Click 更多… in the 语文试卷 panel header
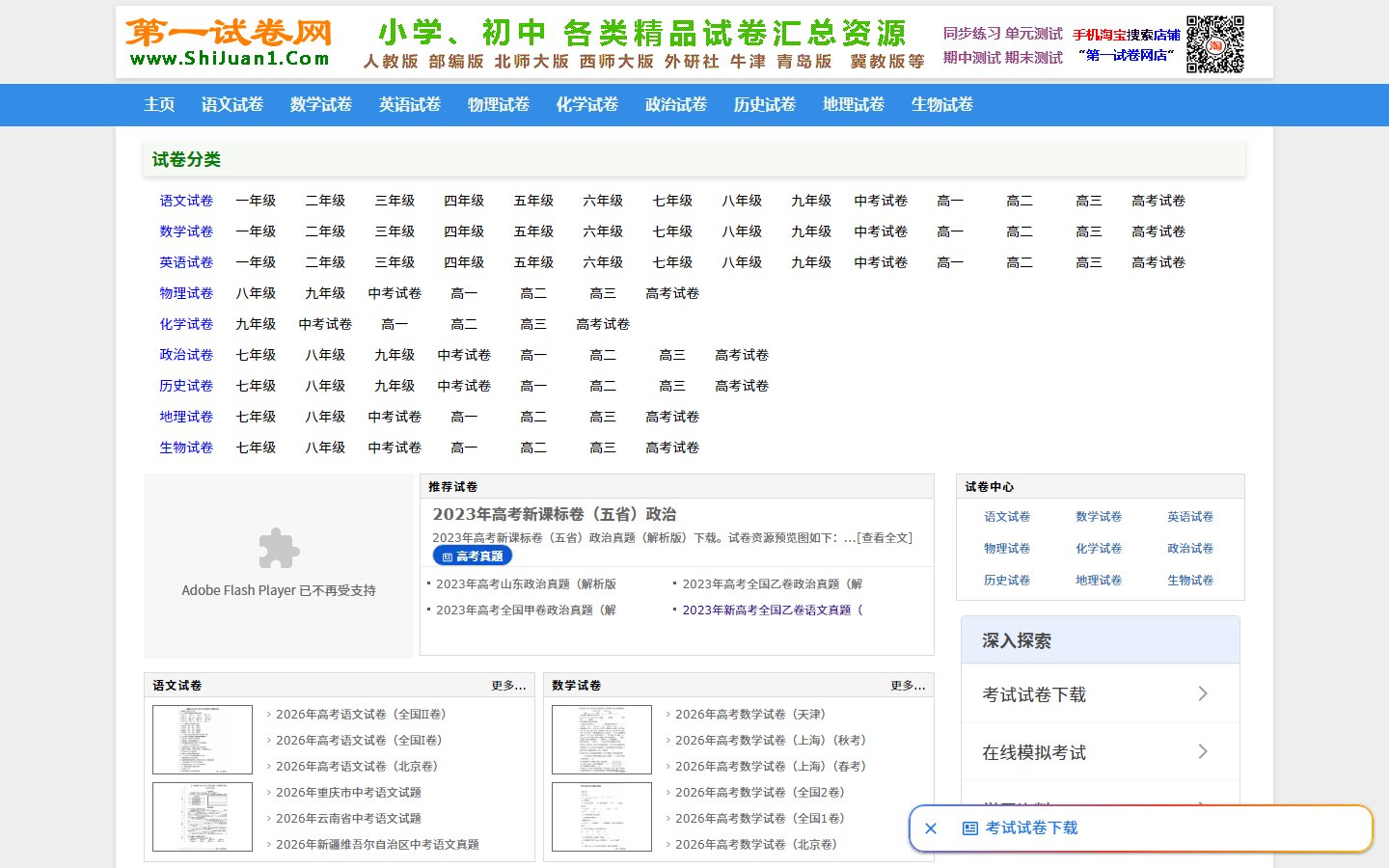1389x868 pixels. tap(508, 686)
